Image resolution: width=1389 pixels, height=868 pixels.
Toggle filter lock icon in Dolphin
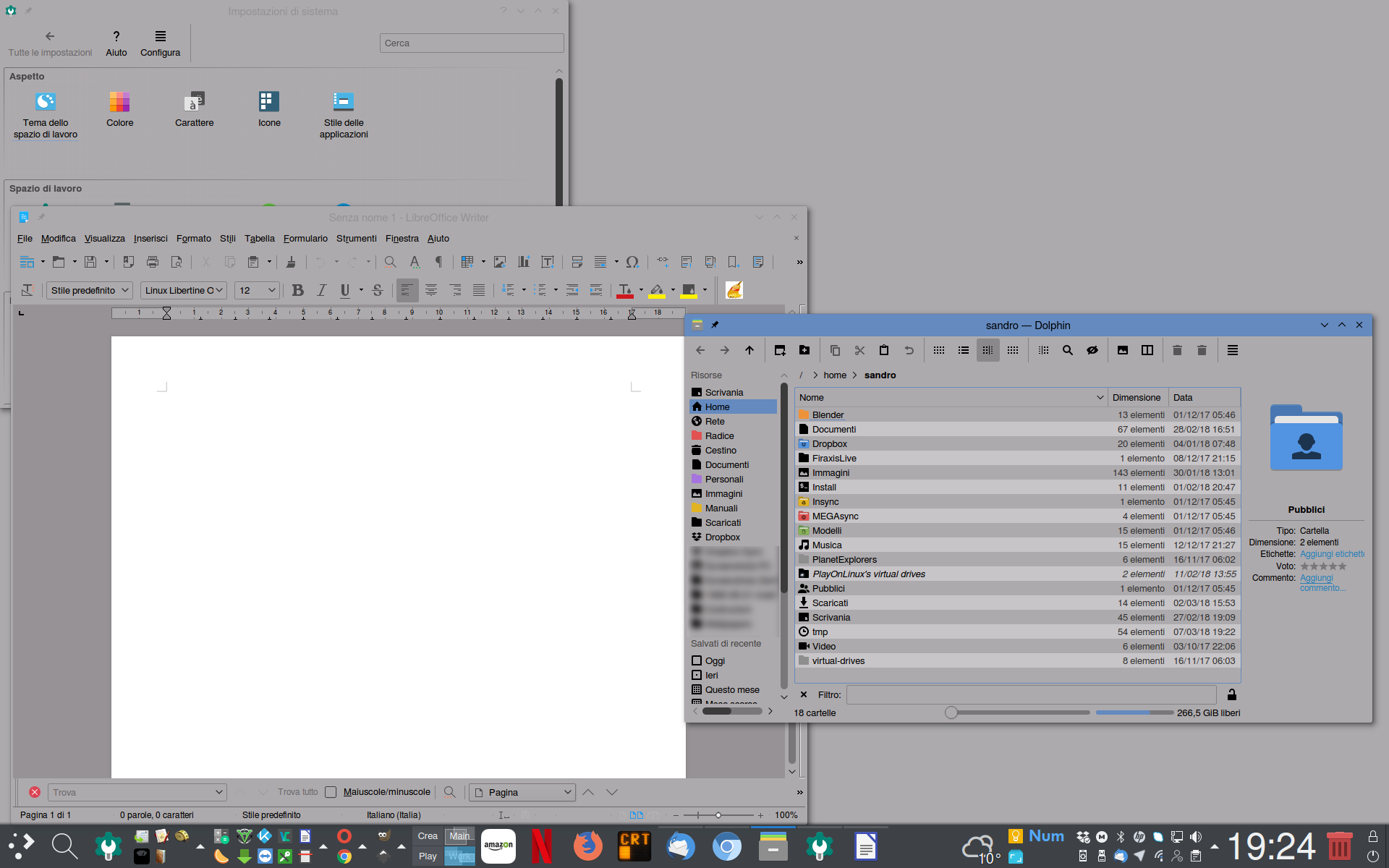pyautogui.click(x=1232, y=694)
